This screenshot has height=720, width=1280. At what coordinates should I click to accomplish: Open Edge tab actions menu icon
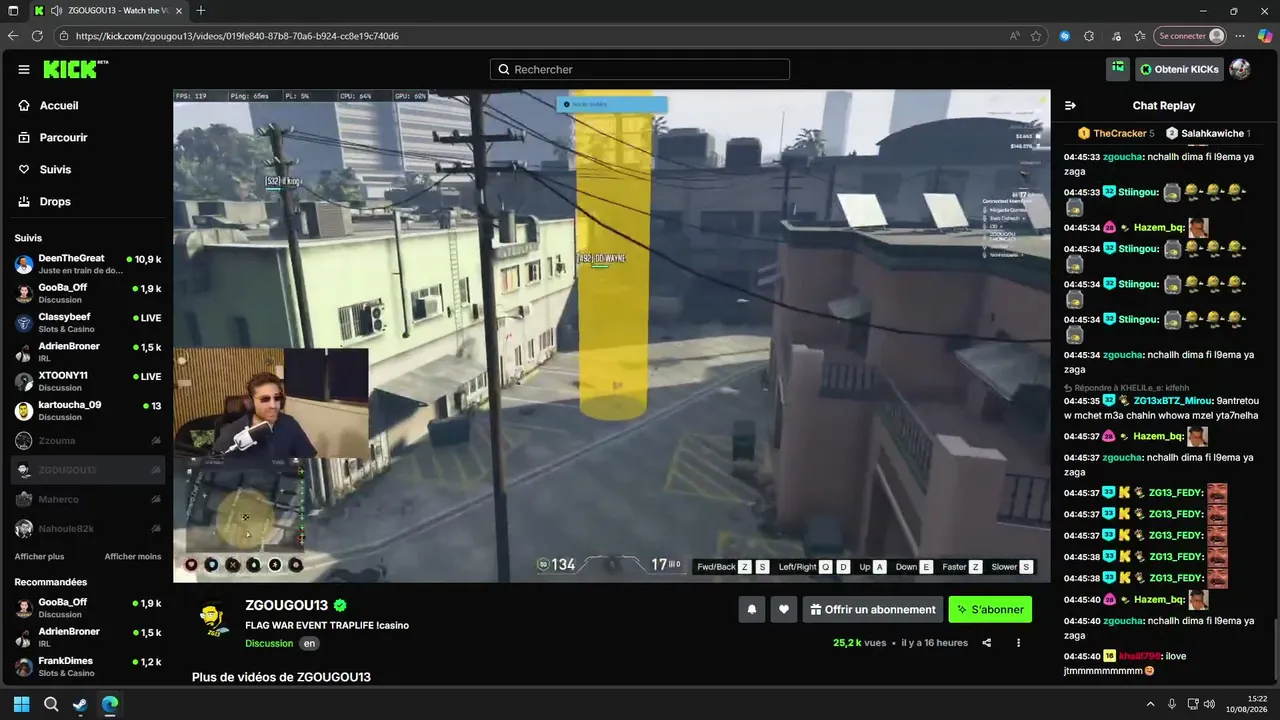tap(13, 10)
